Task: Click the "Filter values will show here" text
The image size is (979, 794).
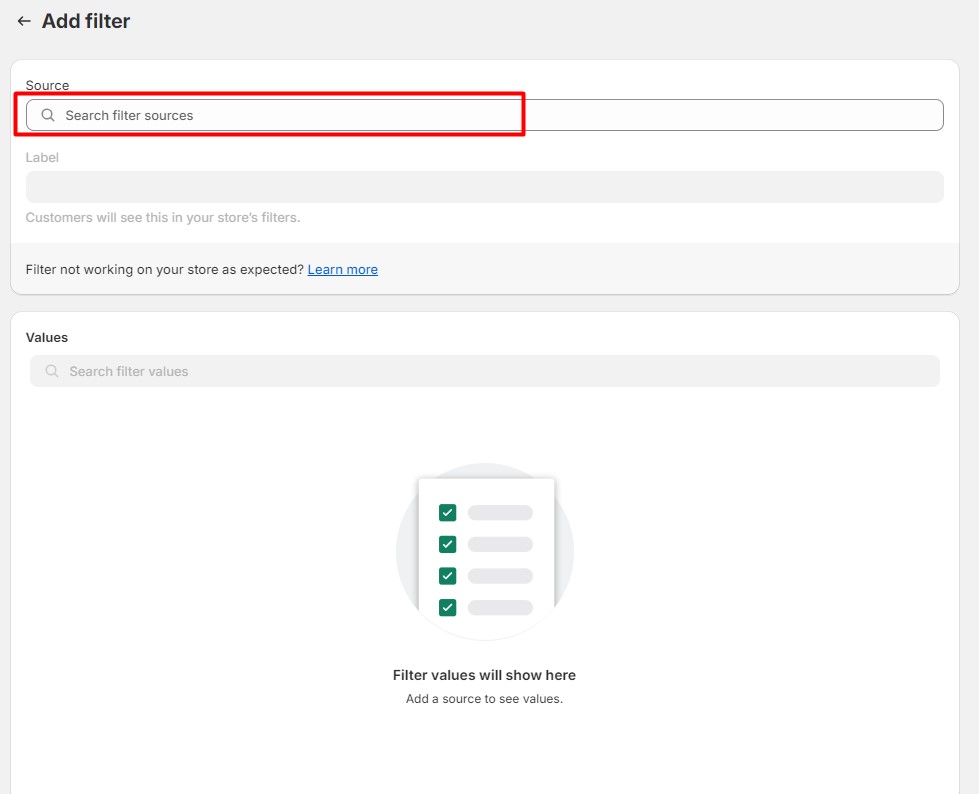Action: (484, 675)
